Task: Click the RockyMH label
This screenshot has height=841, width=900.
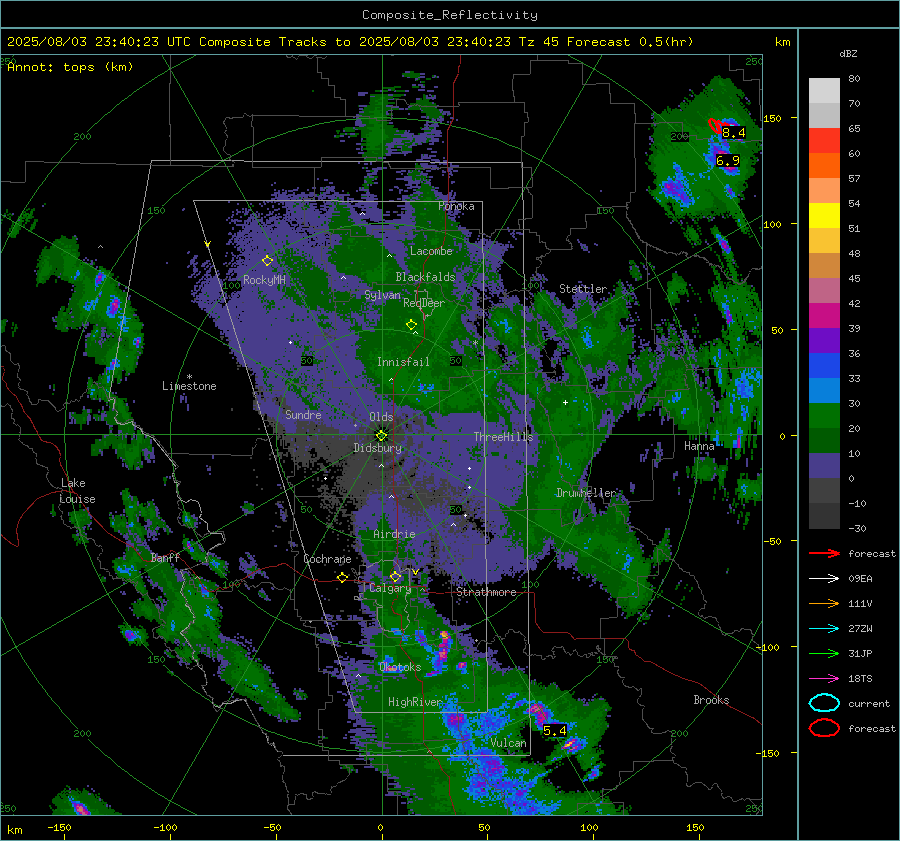Action: (x=264, y=280)
